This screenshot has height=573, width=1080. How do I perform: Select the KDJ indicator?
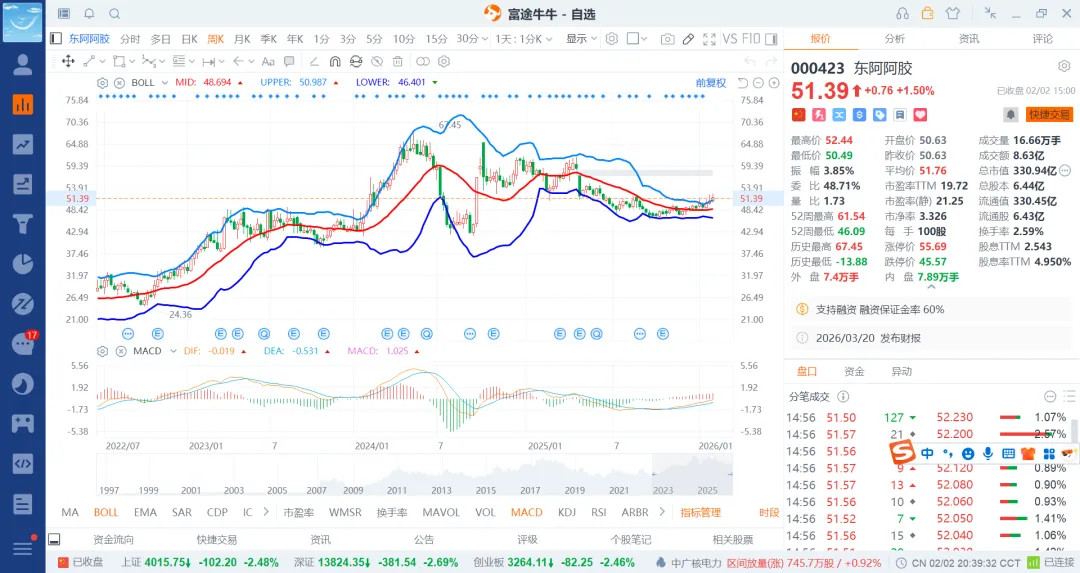[567, 512]
